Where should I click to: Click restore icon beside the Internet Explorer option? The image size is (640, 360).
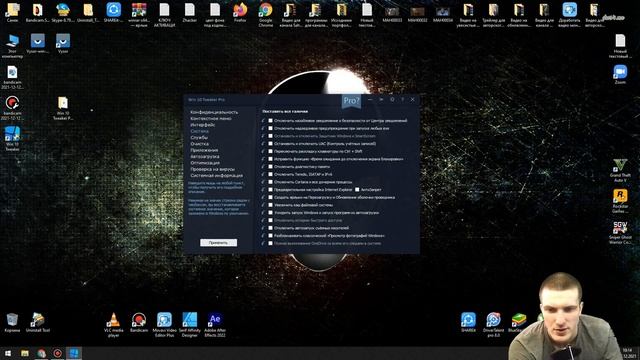point(263,190)
